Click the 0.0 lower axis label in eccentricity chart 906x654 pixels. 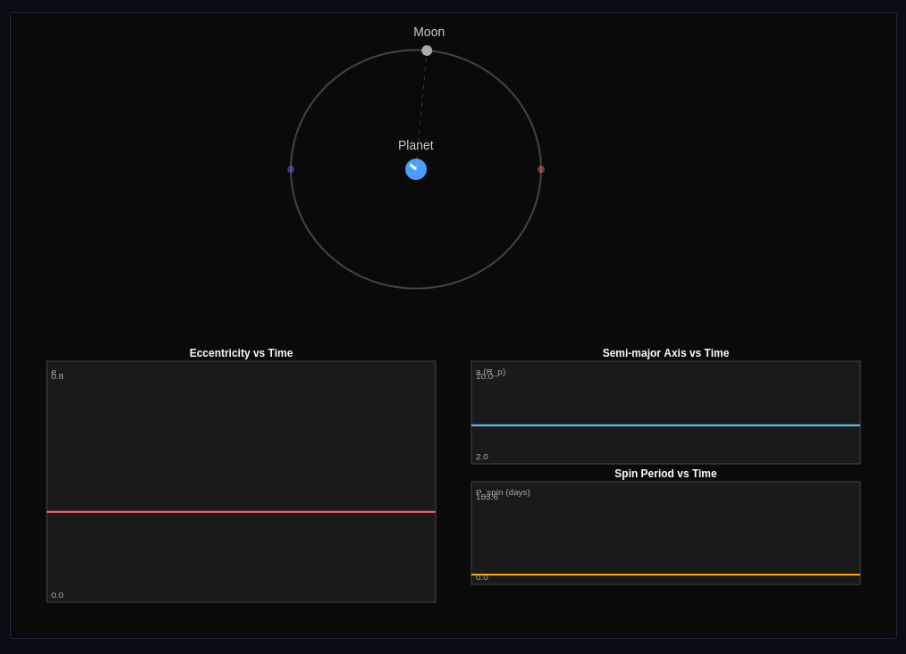57,595
